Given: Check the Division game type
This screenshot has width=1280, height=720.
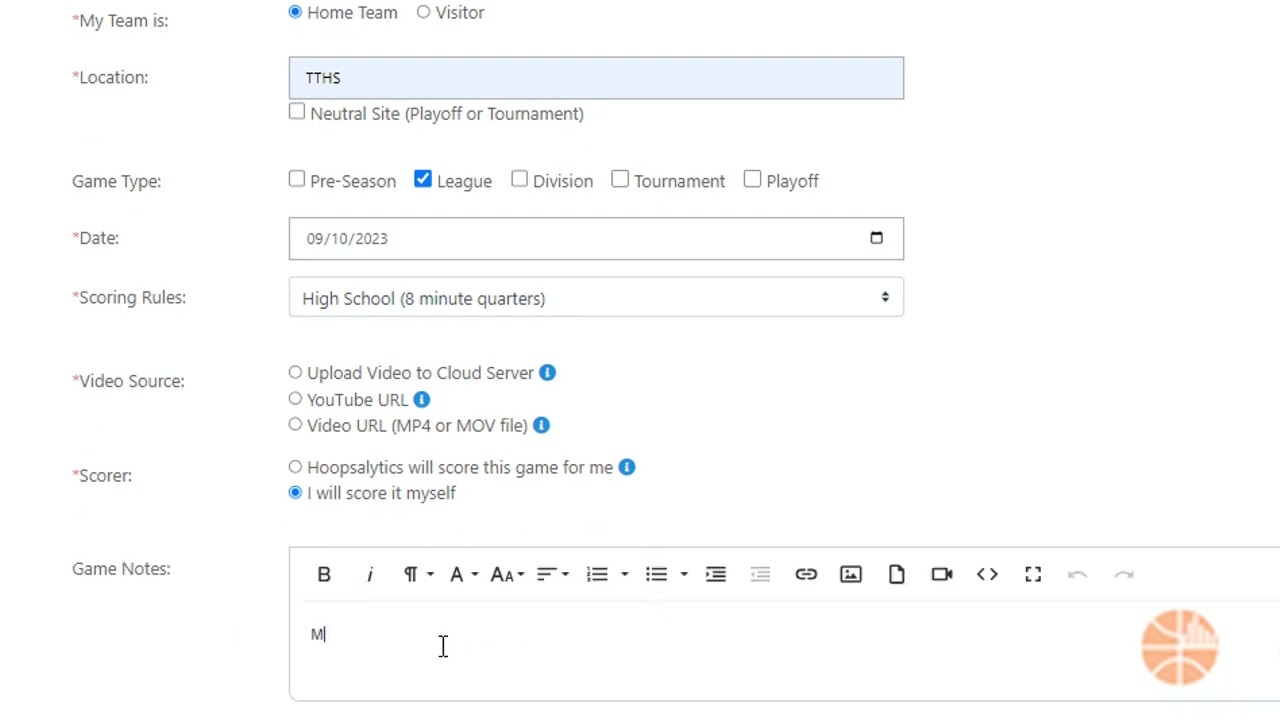Looking at the screenshot, I should 519,179.
